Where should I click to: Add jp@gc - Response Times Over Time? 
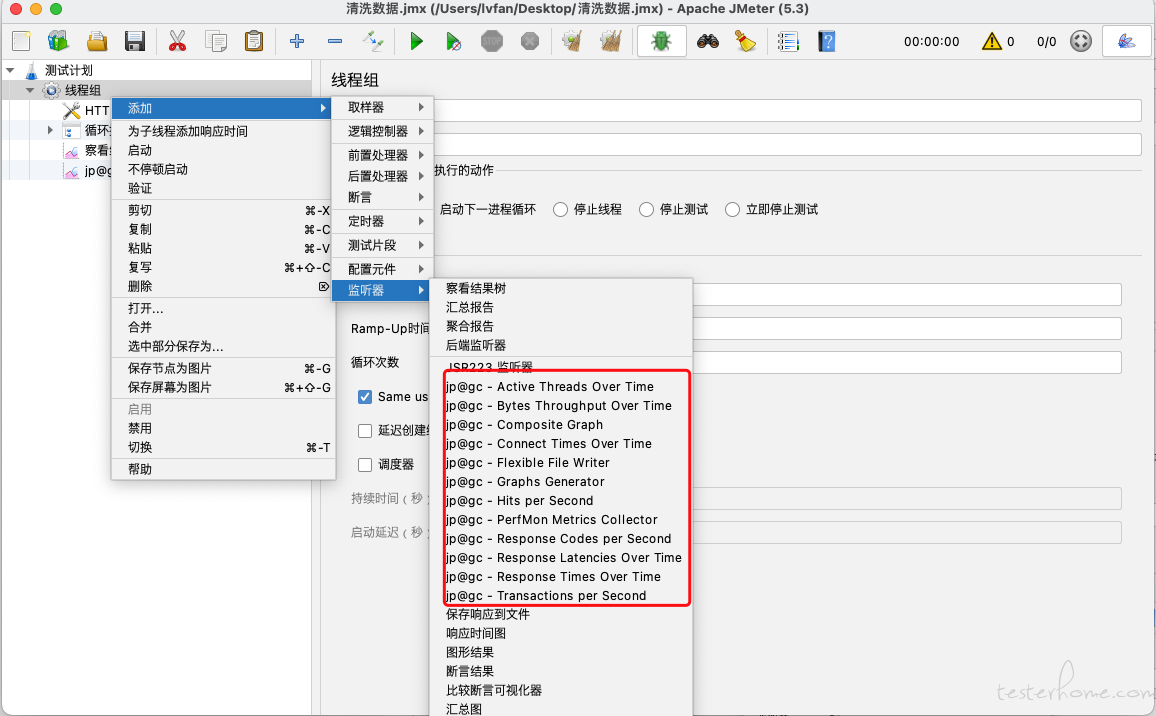562,577
